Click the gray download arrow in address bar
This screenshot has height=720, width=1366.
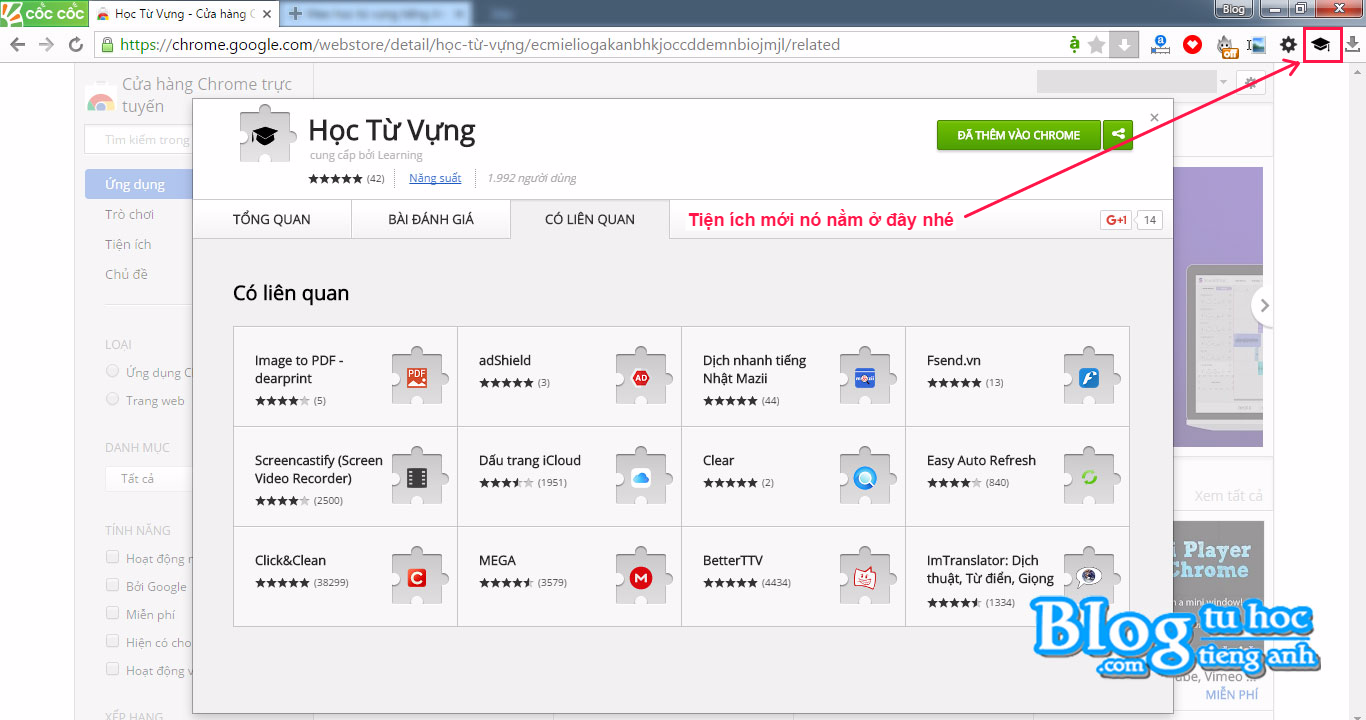pyautogui.click(x=1124, y=45)
